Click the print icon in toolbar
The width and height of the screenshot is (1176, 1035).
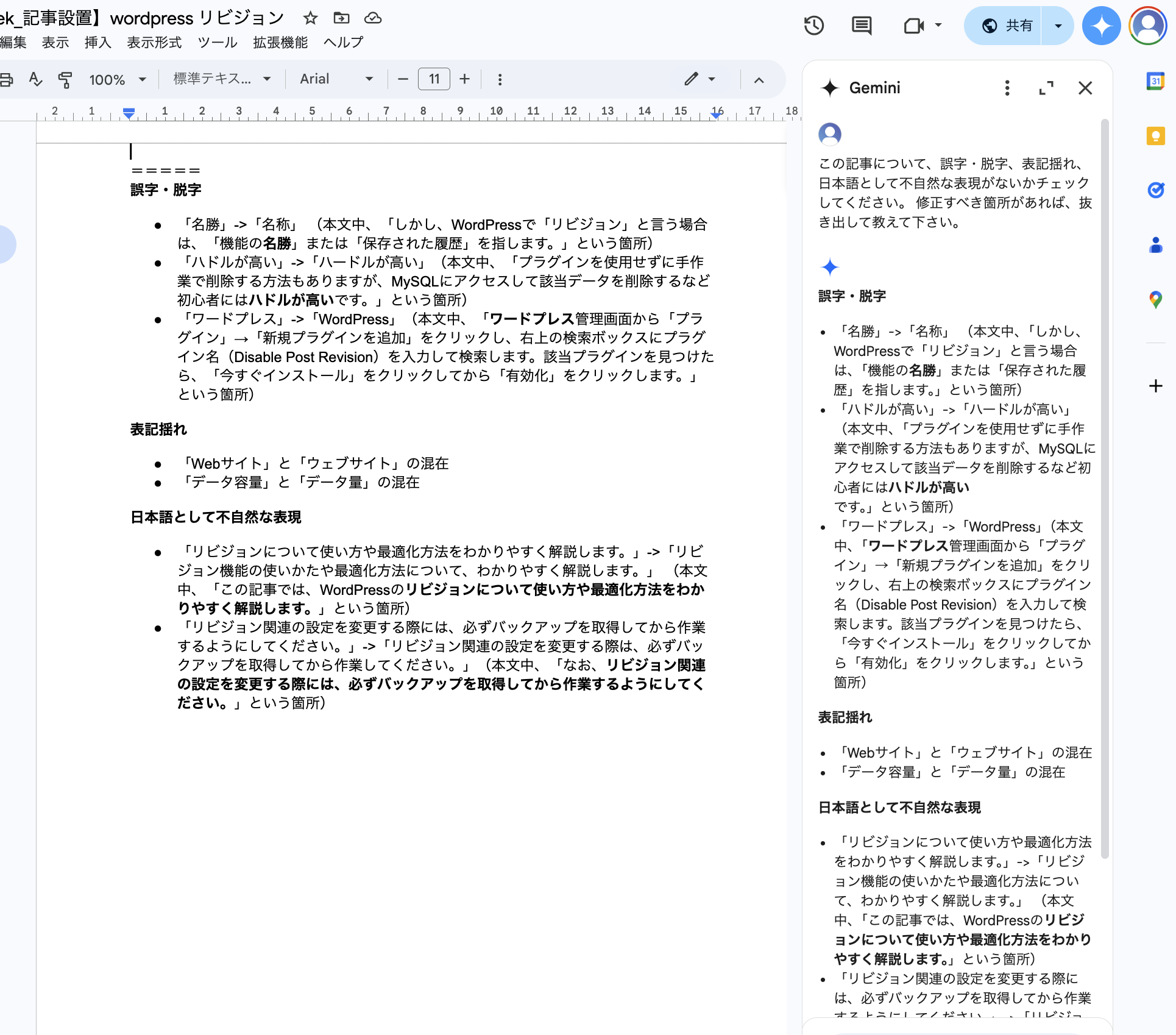(6, 79)
